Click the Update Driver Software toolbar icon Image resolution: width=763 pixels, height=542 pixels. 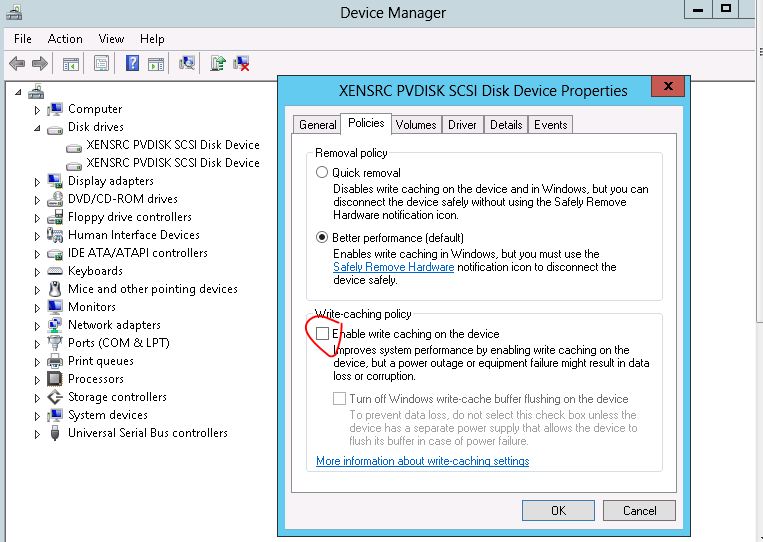click(218, 63)
